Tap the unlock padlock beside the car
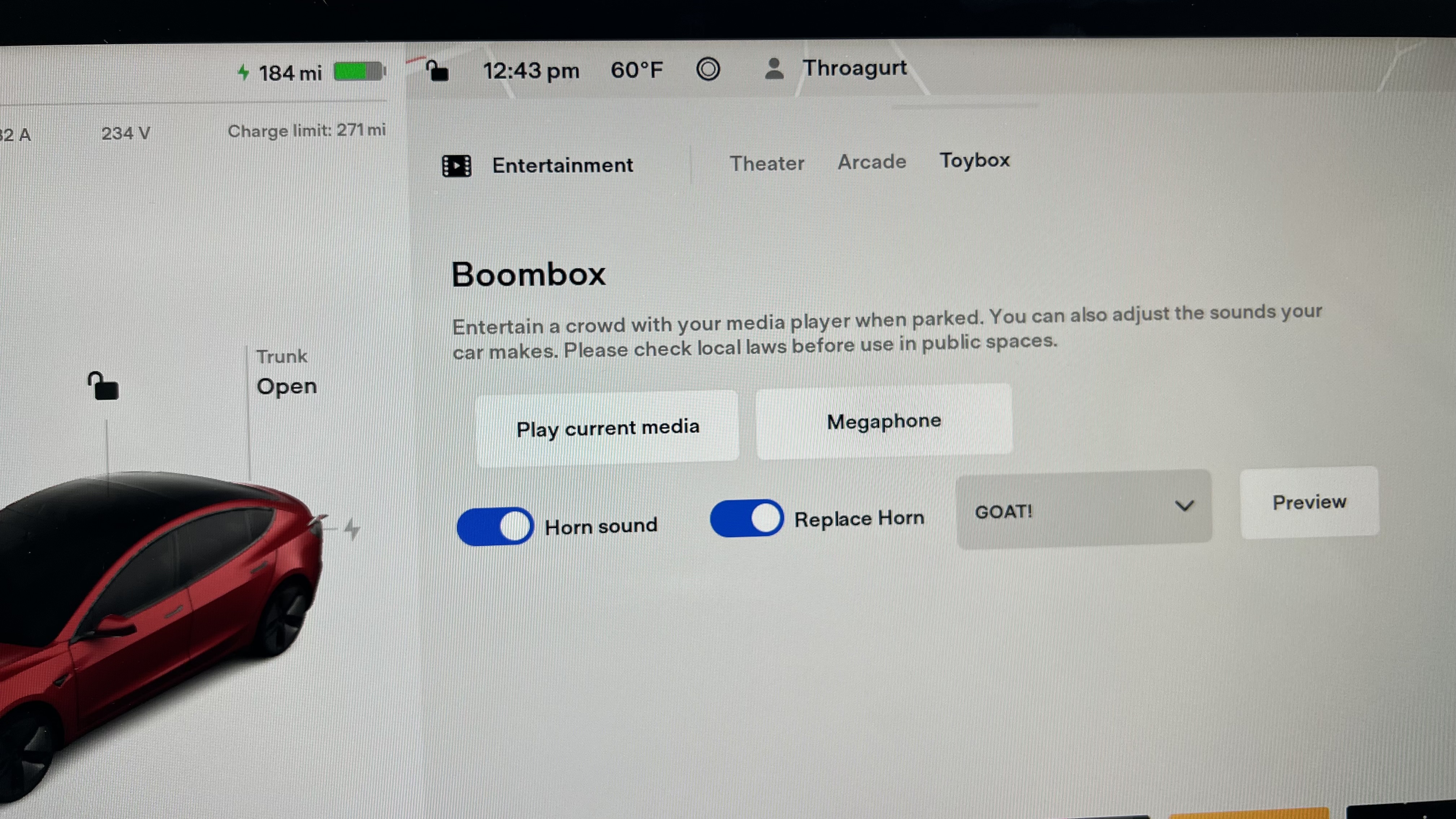 103,387
